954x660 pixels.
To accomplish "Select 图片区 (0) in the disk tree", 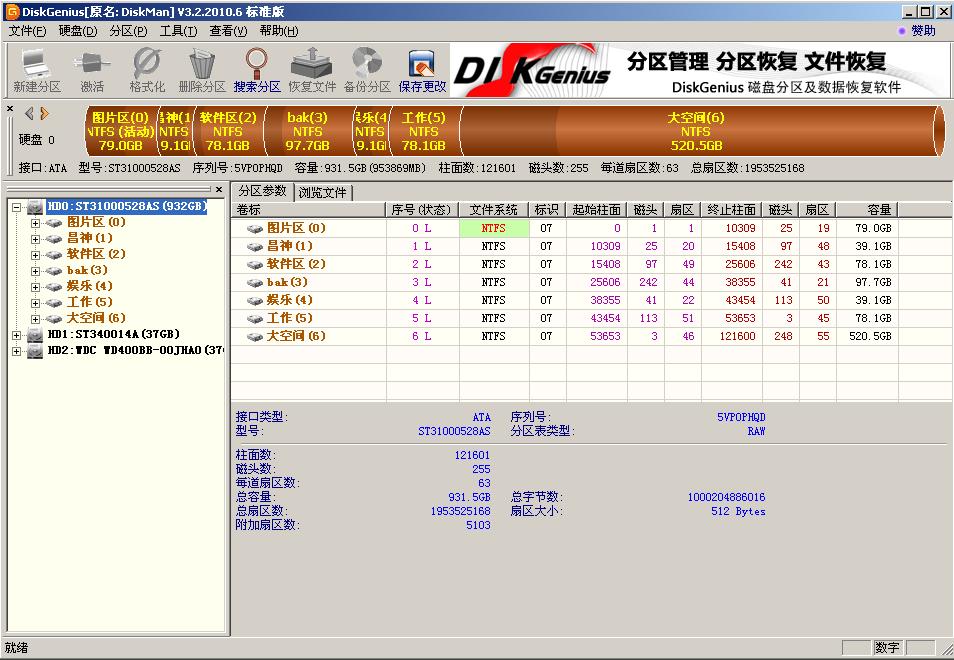I will (x=96, y=222).
